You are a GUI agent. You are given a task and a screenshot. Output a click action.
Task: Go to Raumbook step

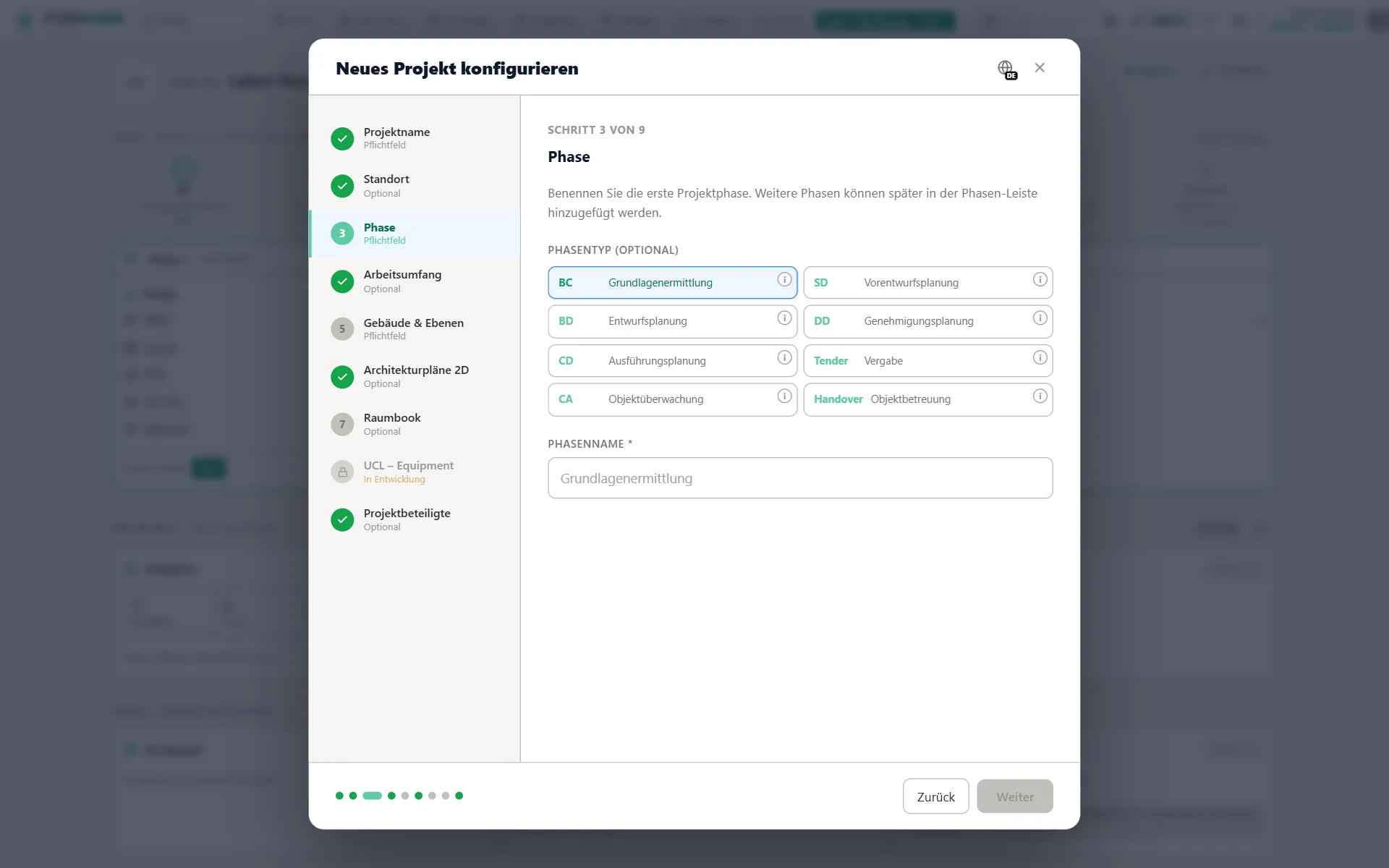[415, 425]
